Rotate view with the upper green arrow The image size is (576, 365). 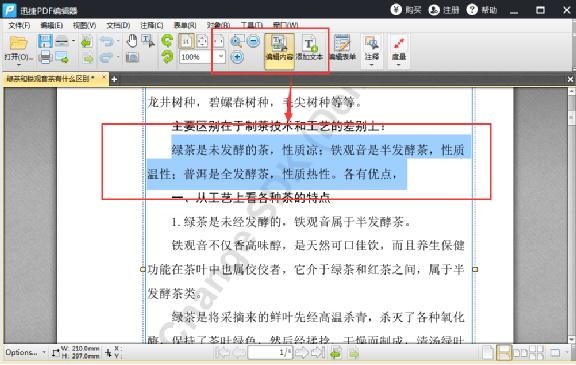click(x=168, y=40)
